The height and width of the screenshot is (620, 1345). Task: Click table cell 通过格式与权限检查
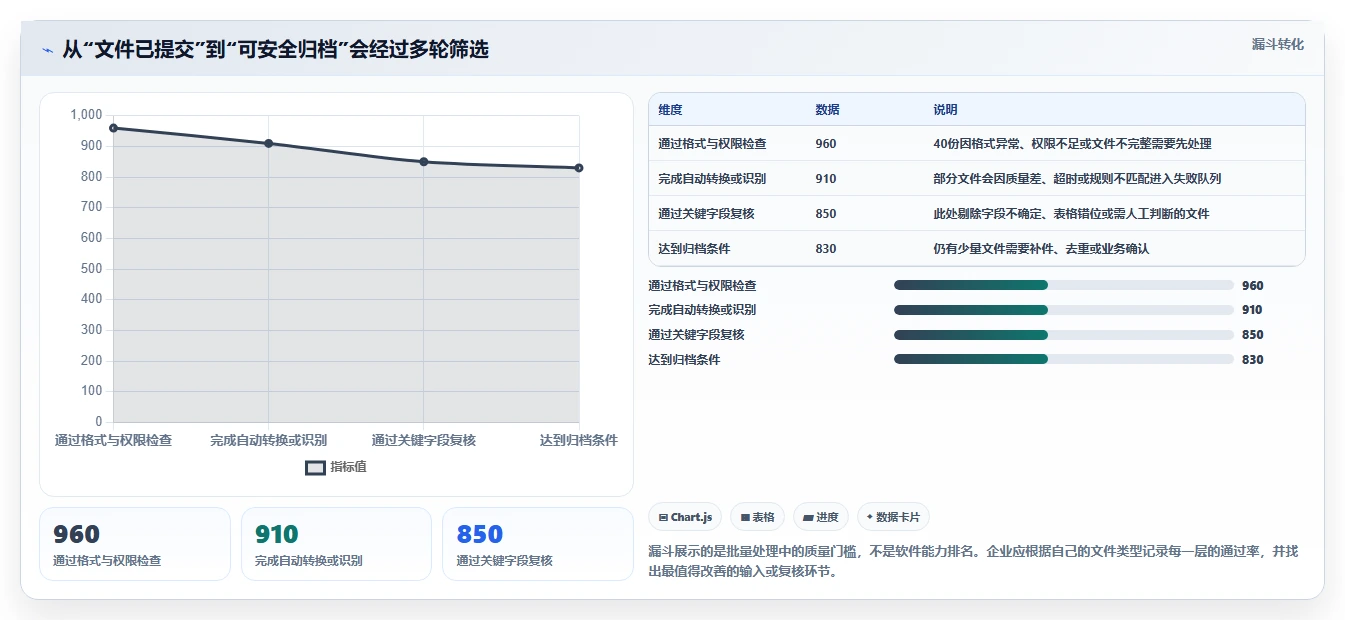coord(712,144)
